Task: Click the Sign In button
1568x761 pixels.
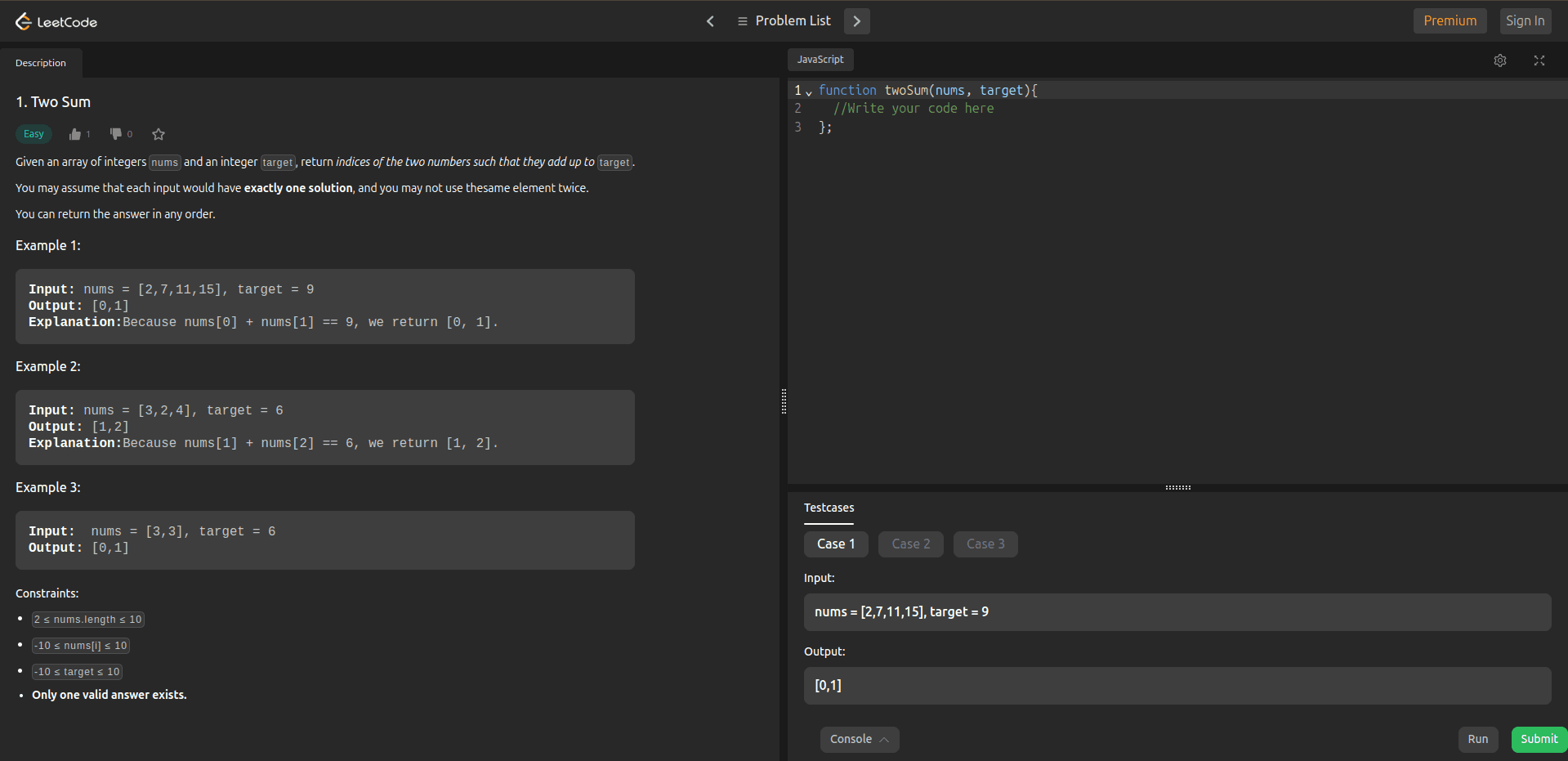Action: click(x=1525, y=21)
